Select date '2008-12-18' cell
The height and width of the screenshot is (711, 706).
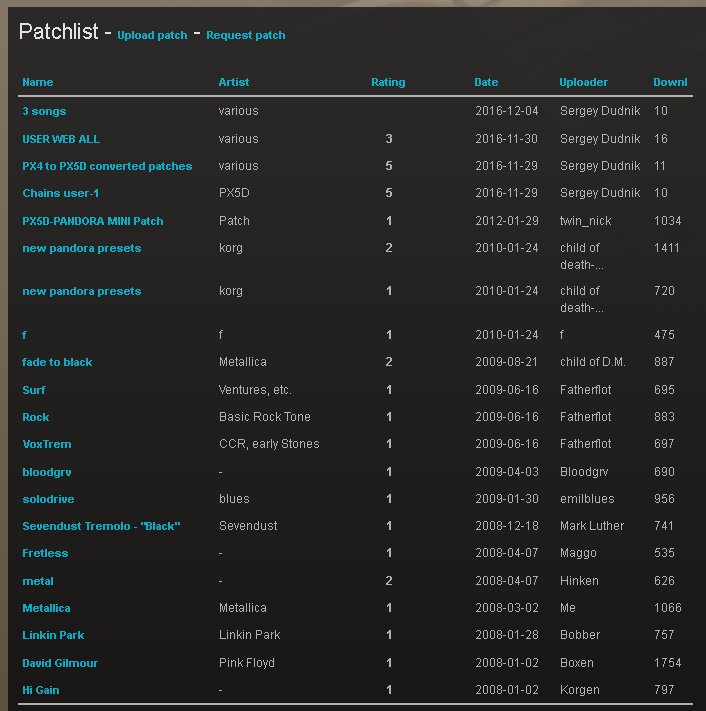pyautogui.click(x=506, y=526)
